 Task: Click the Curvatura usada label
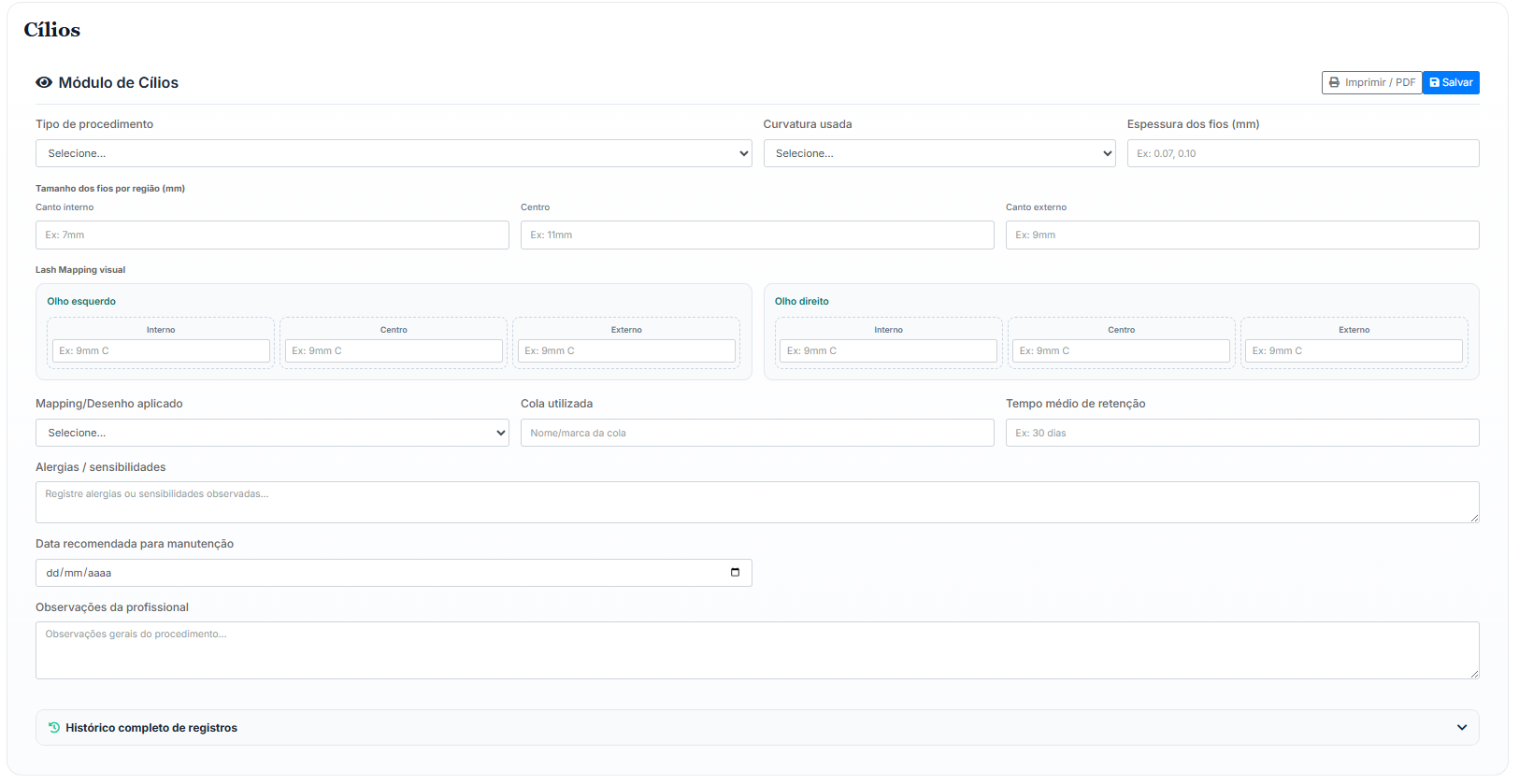808,124
